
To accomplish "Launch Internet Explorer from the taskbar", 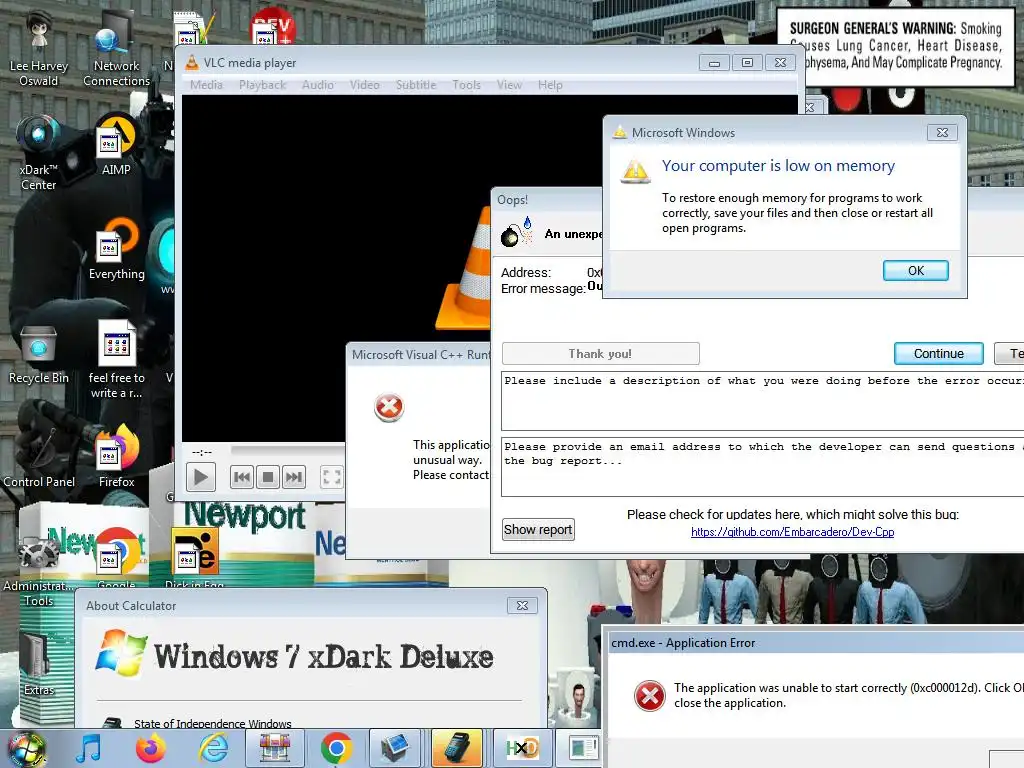I will point(214,748).
